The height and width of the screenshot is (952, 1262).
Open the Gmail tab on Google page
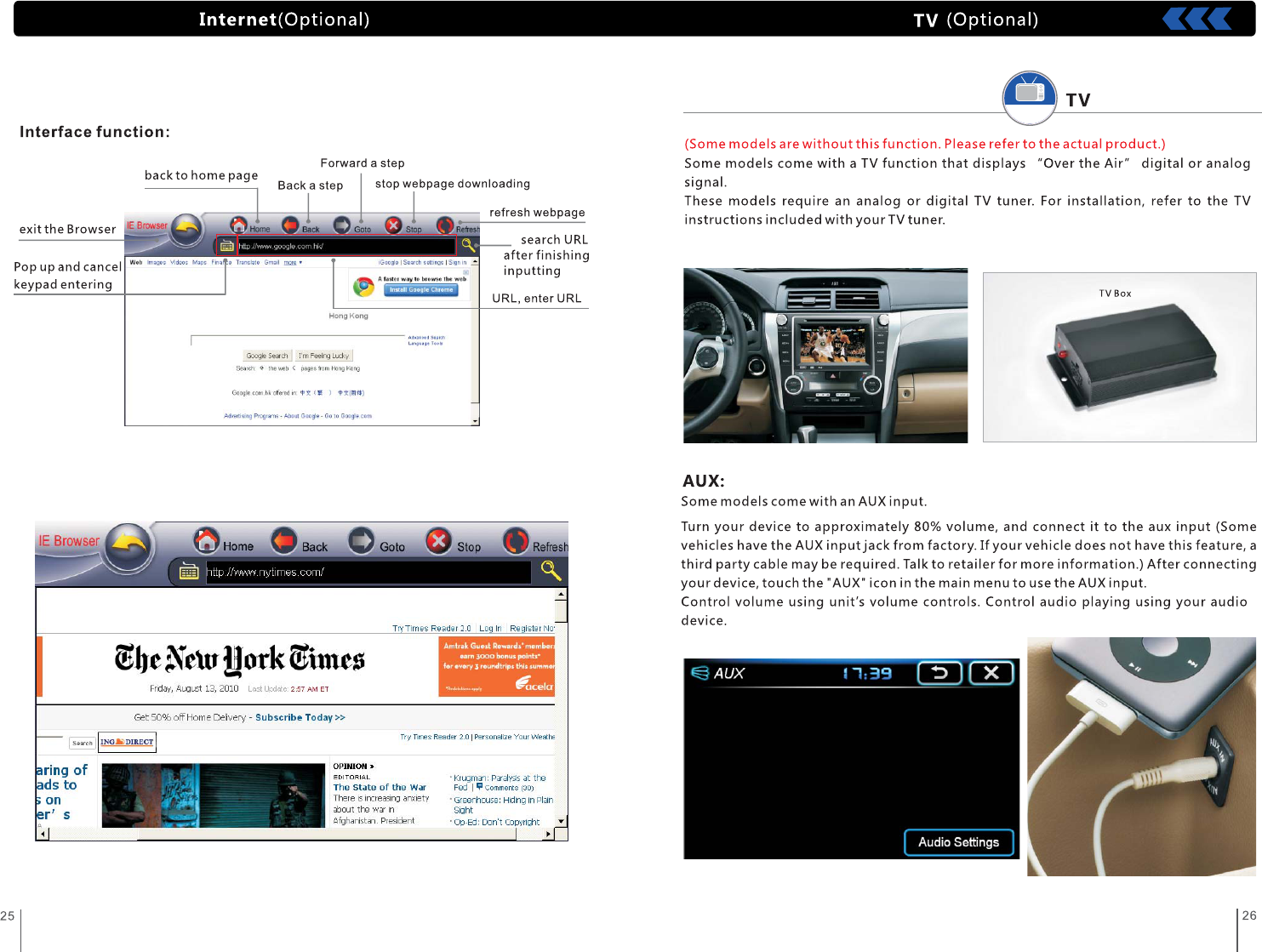click(x=271, y=263)
